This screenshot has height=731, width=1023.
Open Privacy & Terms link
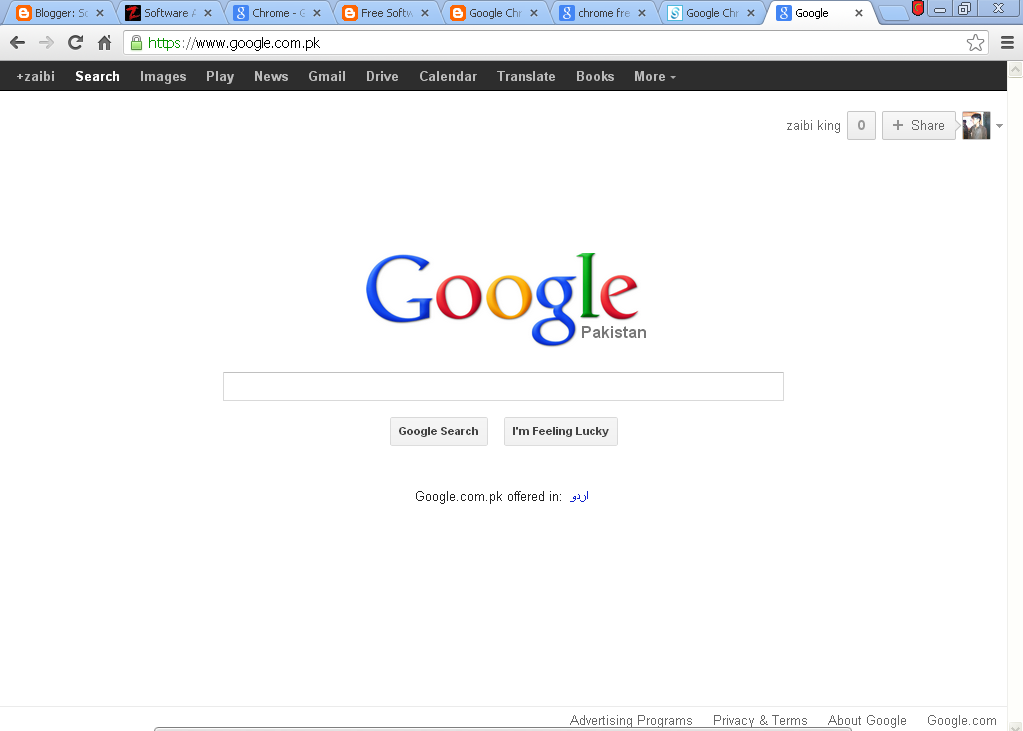click(x=760, y=721)
